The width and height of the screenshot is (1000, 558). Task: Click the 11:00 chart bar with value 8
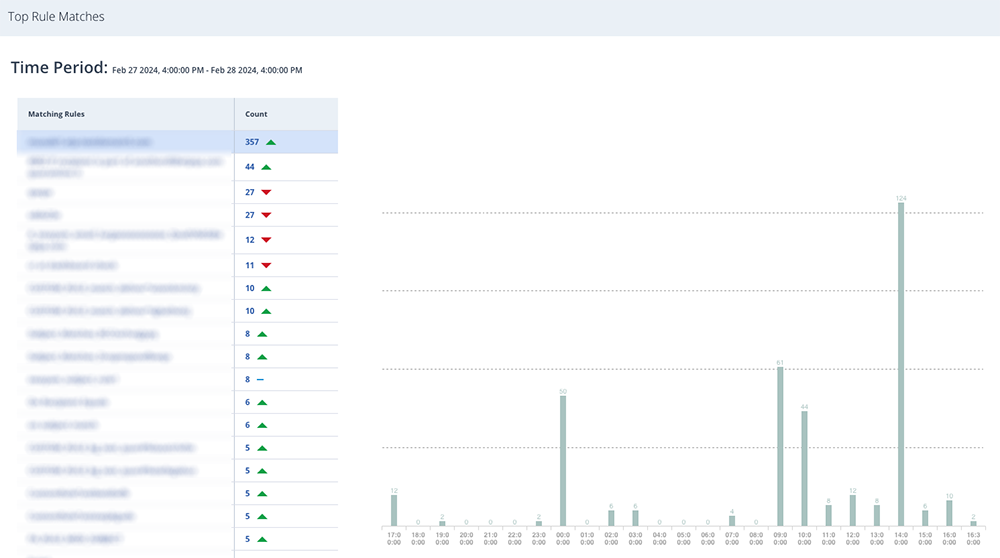[x=828, y=516]
